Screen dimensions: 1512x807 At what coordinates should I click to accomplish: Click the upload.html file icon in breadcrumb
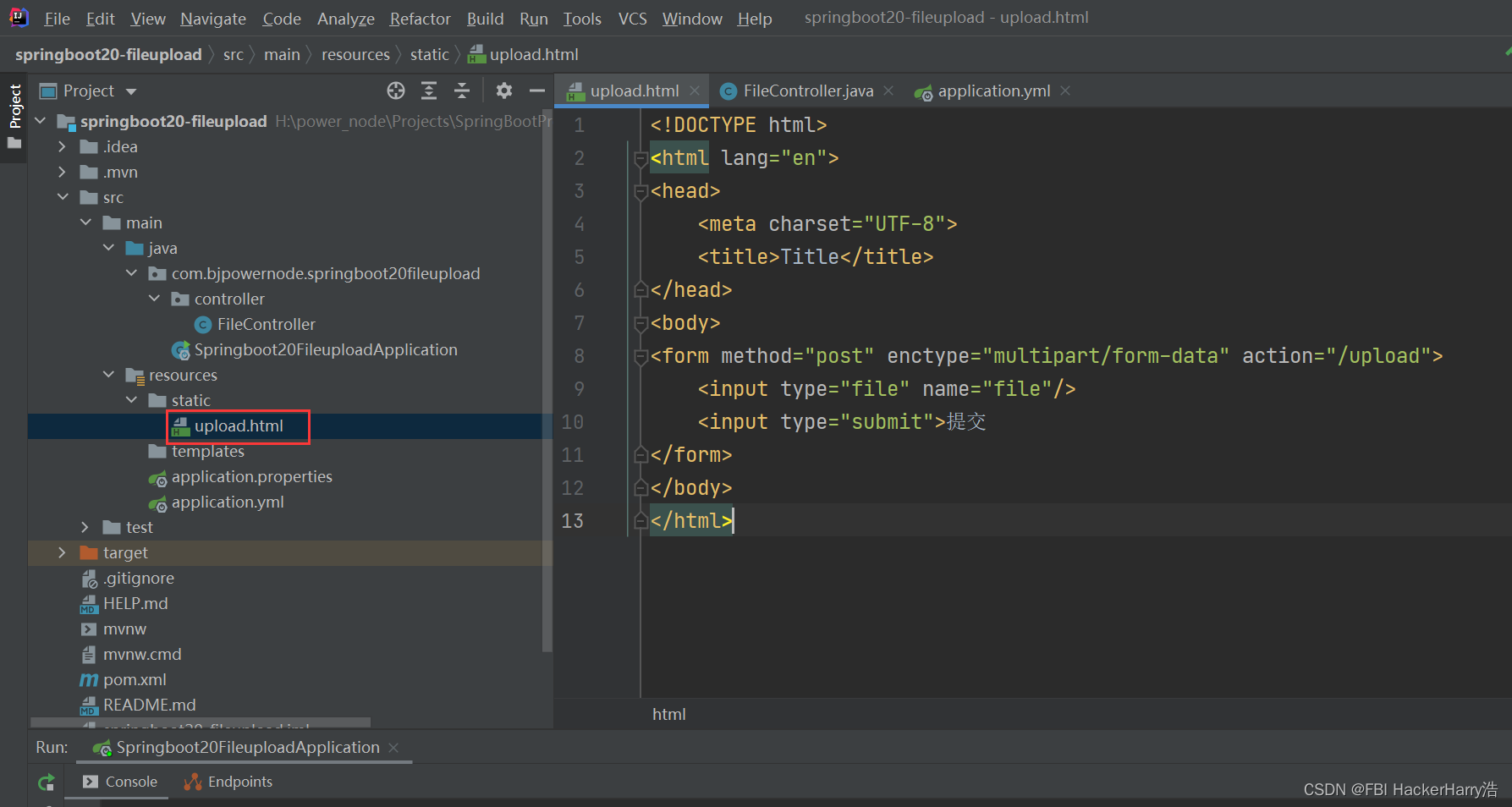pyautogui.click(x=477, y=54)
